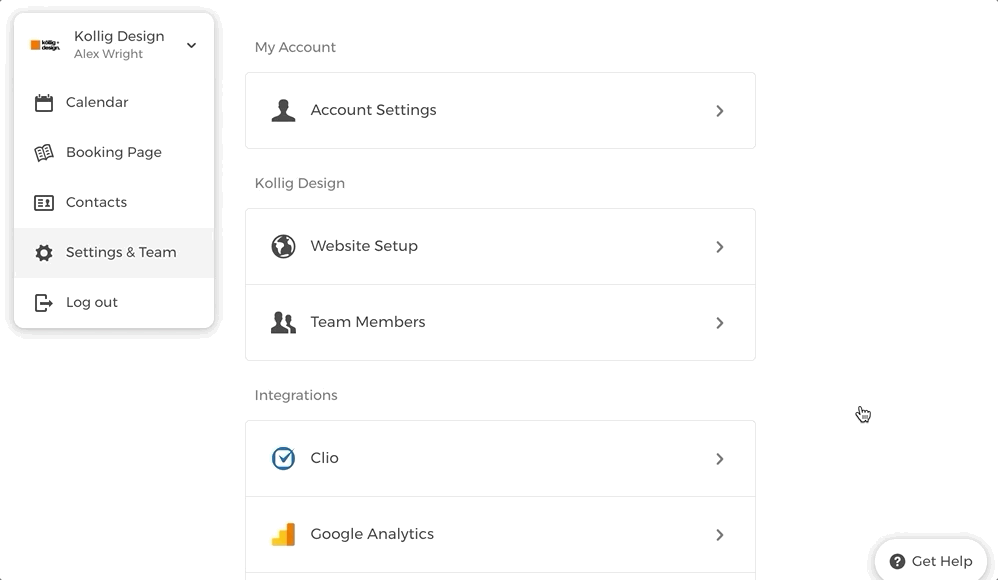Click the Log out arrow icon

[43, 303]
